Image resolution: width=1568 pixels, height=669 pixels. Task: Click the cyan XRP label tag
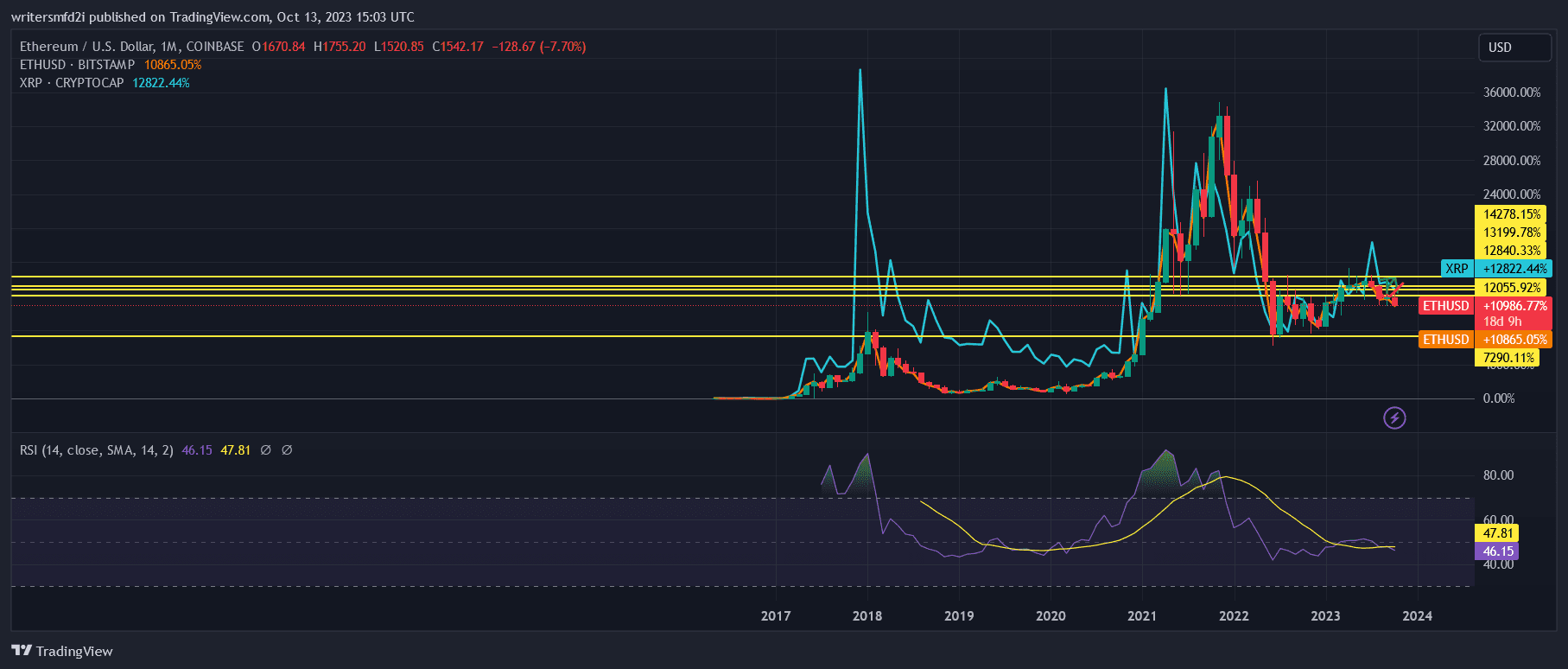pos(1457,269)
